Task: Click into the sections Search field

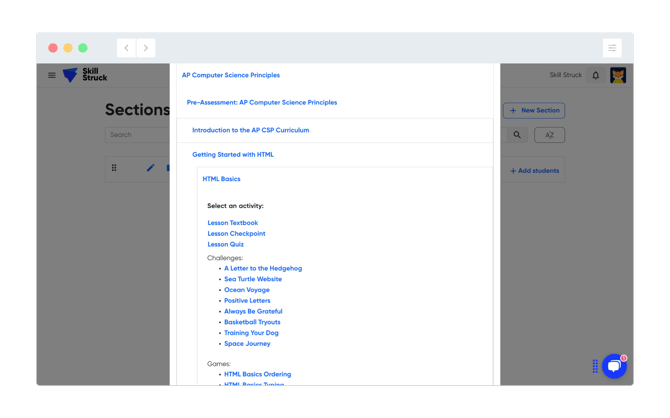Action: pos(137,134)
